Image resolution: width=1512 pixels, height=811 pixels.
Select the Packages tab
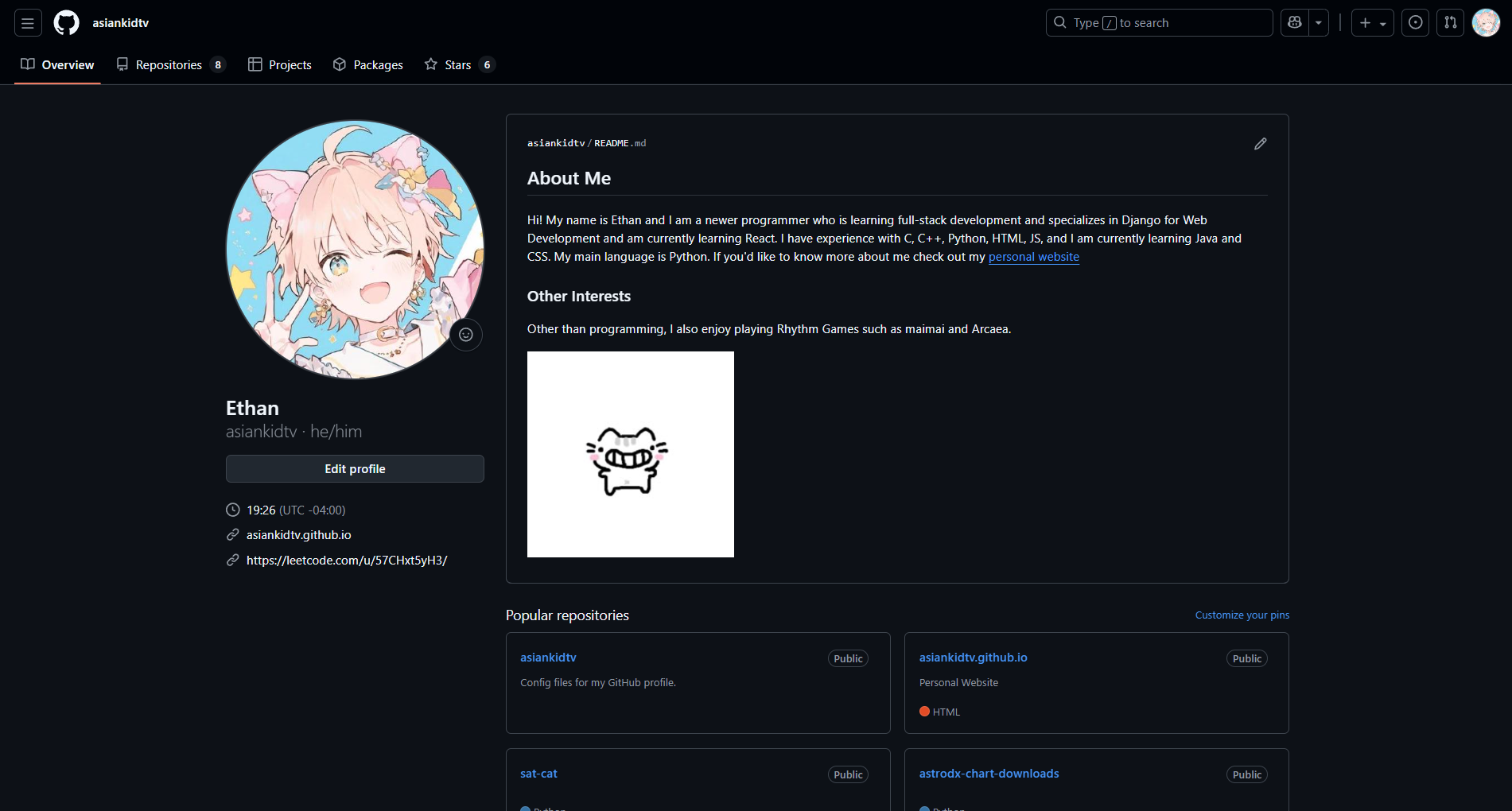pyautogui.click(x=368, y=65)
